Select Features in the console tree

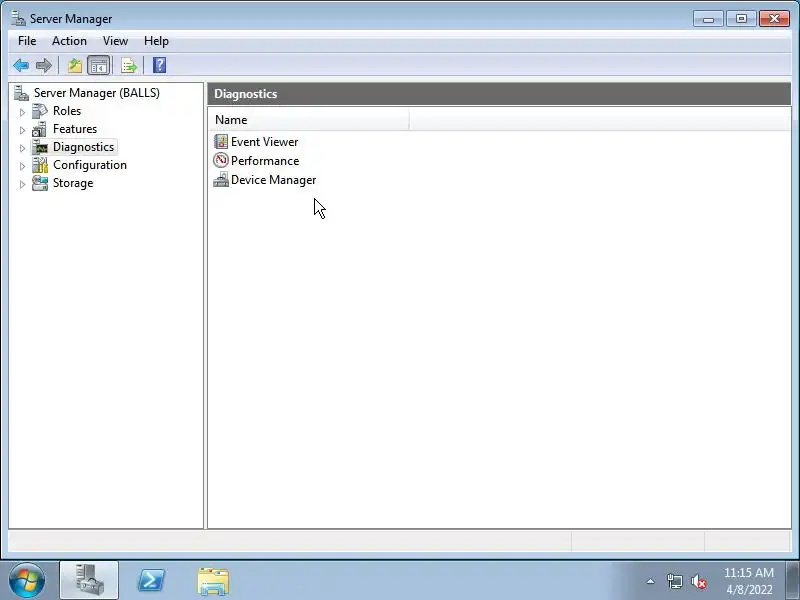coord(75,129)
